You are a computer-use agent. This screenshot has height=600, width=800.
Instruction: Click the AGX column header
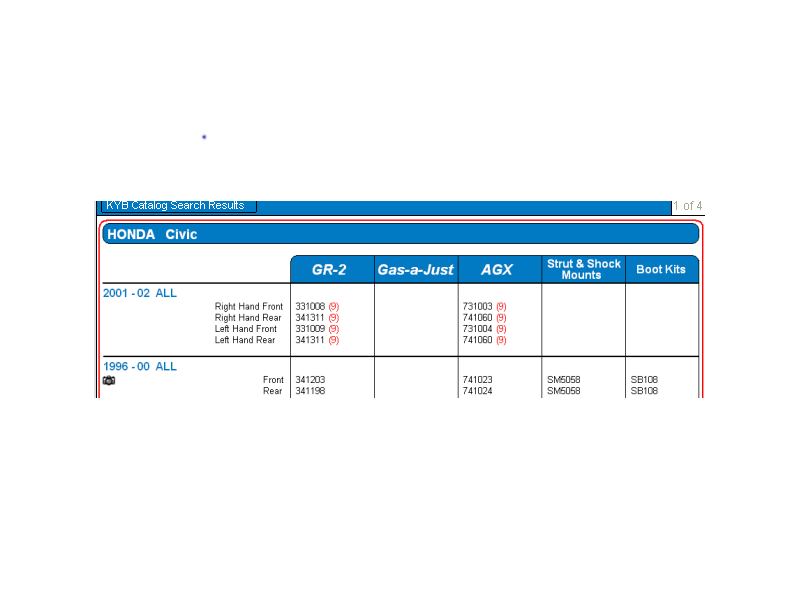pos(497,269)
